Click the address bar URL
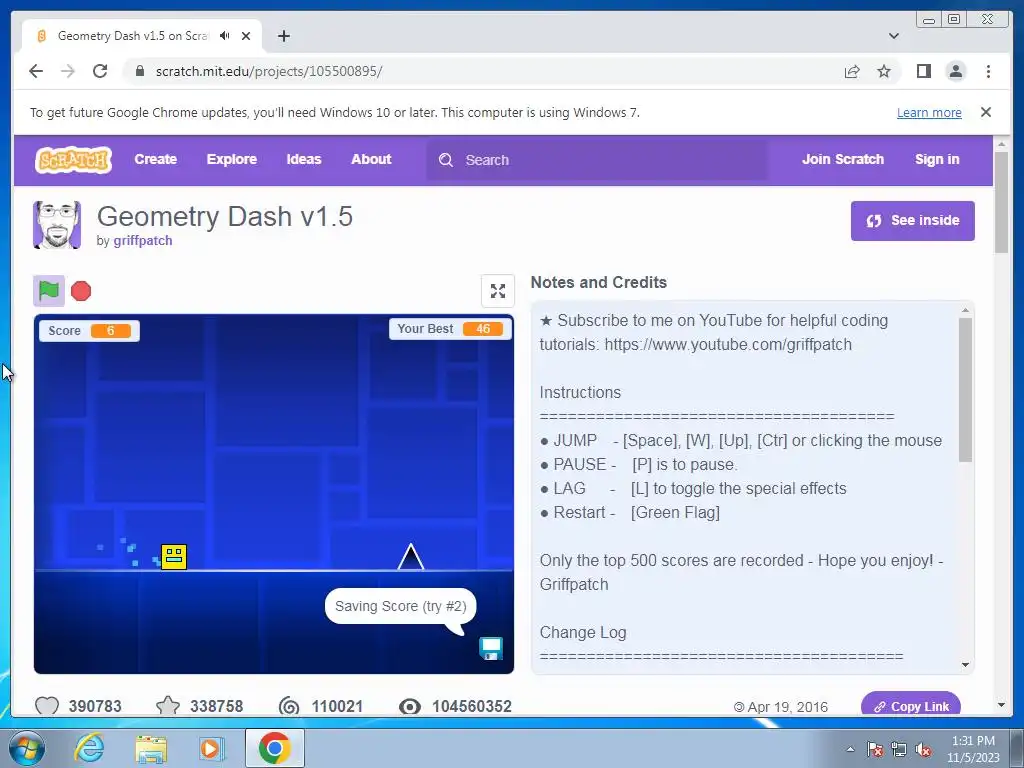Image resolution: width=1024 pixels, height=768 pixels. (x=269, y=71)
